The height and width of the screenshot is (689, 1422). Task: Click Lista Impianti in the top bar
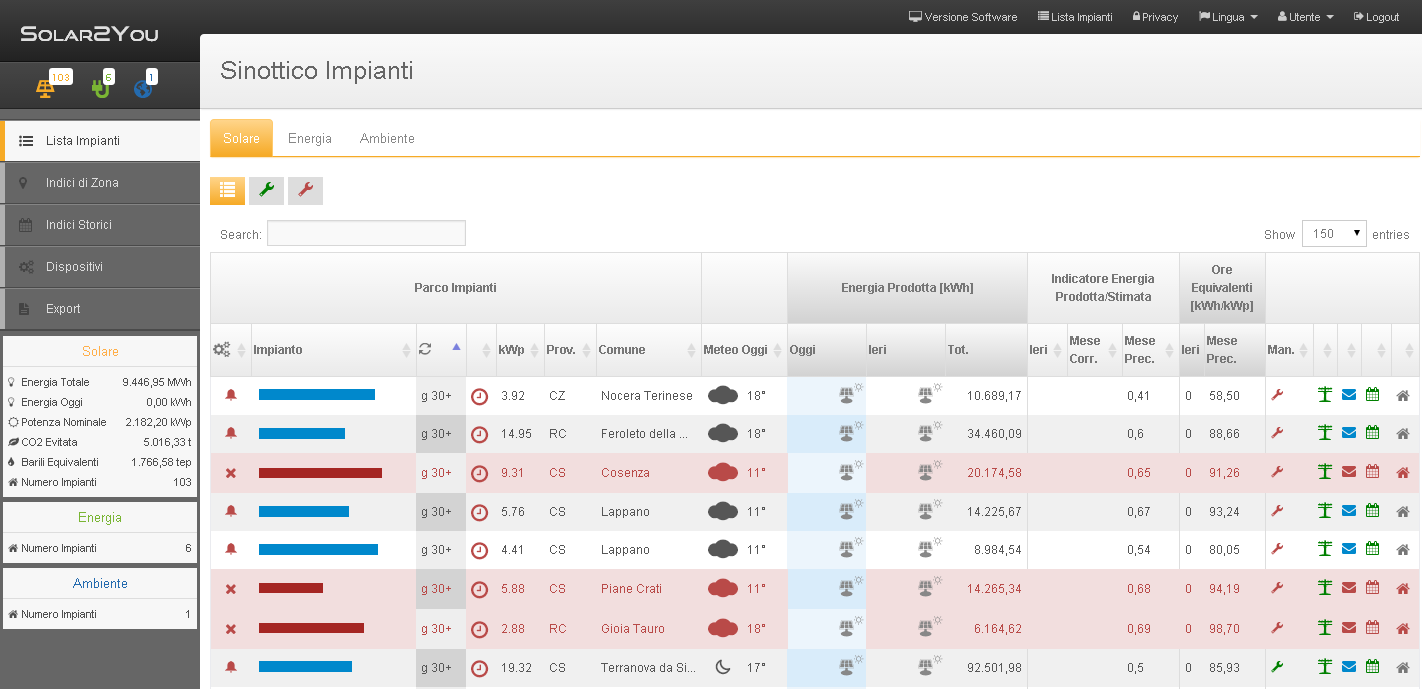(1075, 17)
